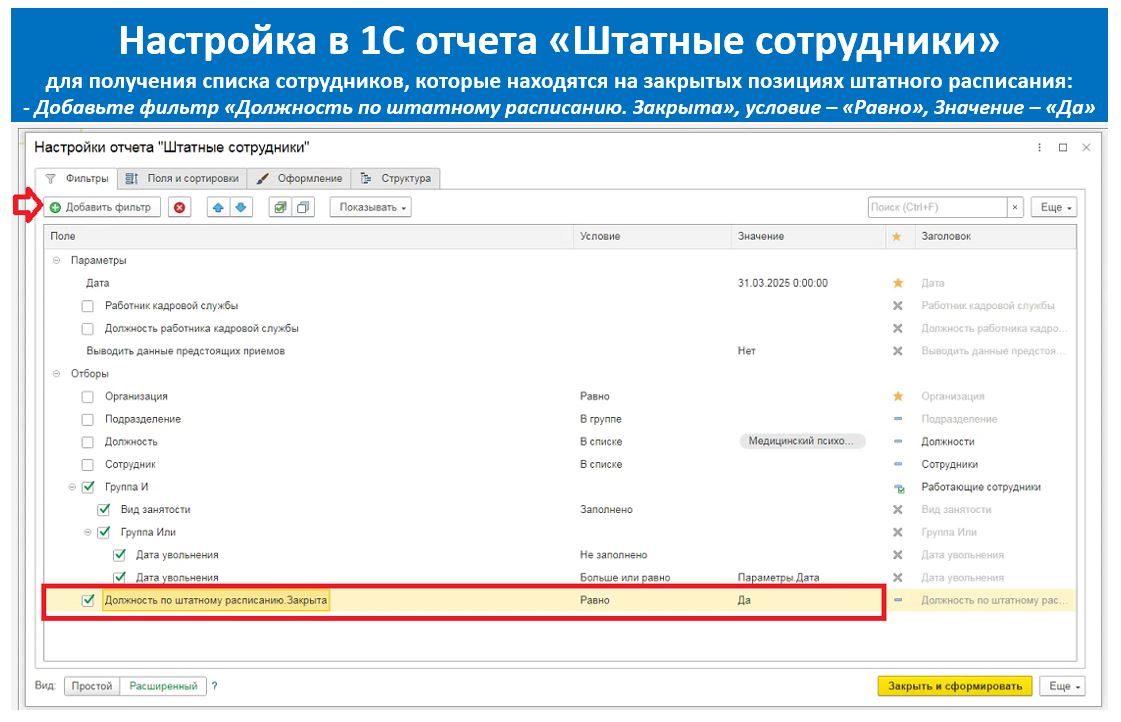
Task: Click the date value 31.03.2025 0:00:00
Action: (x=783, y=283)
